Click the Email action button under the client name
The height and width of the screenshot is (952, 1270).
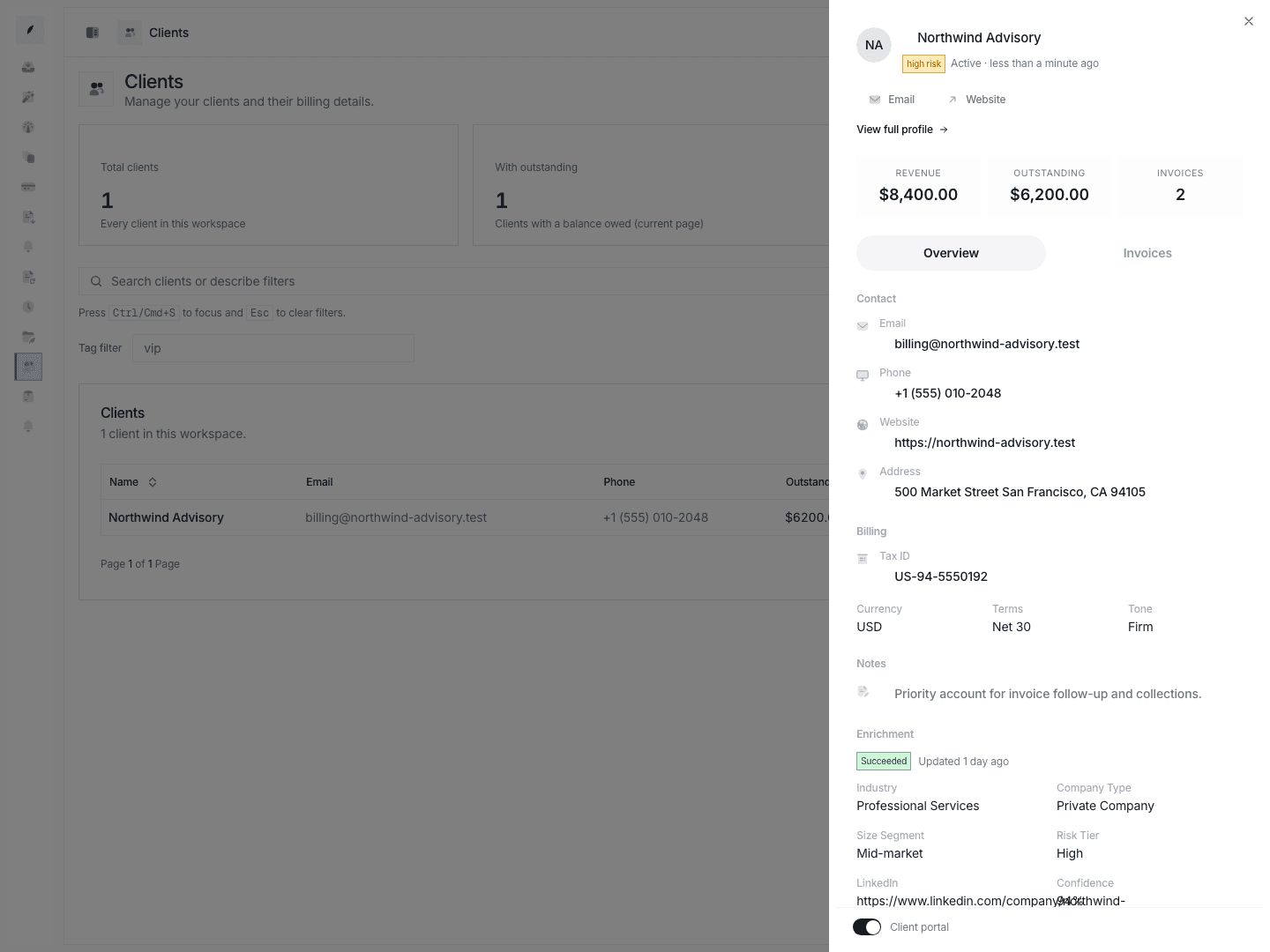892,100
